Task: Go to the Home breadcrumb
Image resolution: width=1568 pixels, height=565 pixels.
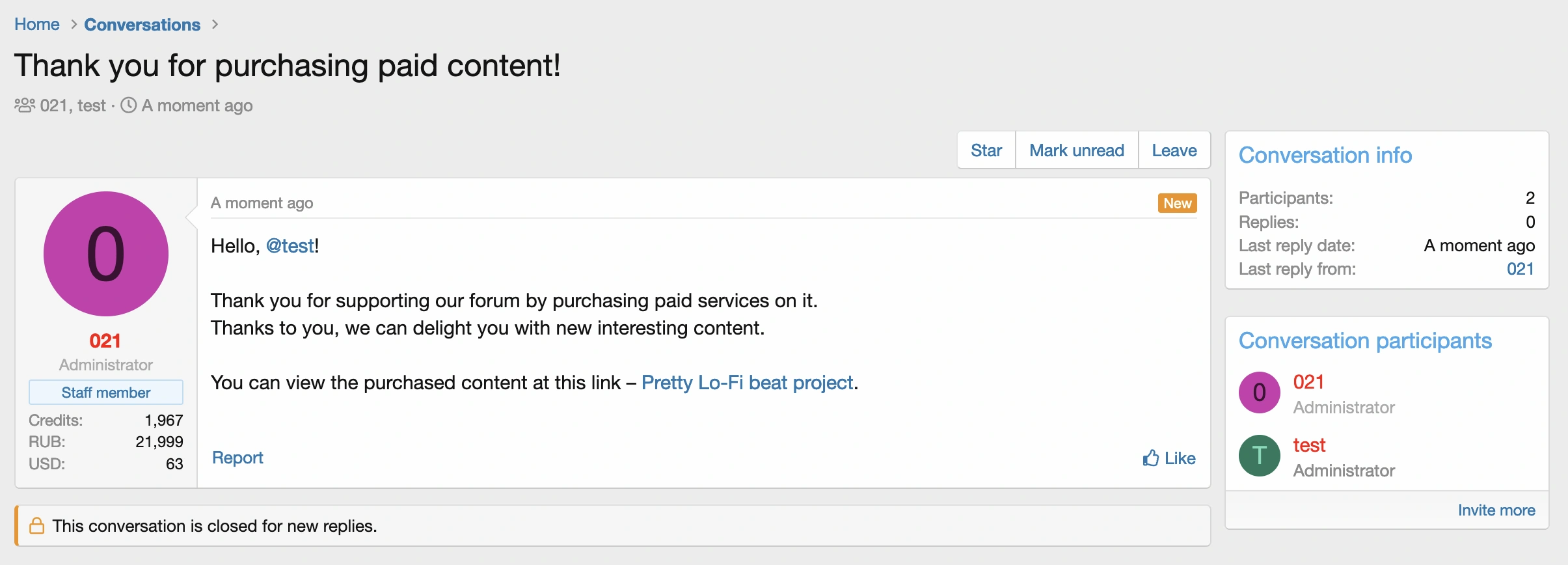Action: click(37, 25)
